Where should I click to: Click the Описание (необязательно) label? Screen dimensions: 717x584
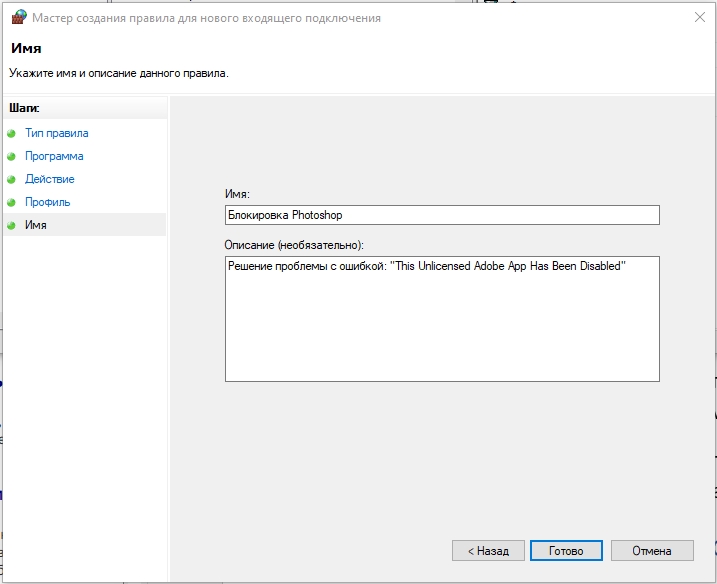pyautogui.click(x=294, y=244)
